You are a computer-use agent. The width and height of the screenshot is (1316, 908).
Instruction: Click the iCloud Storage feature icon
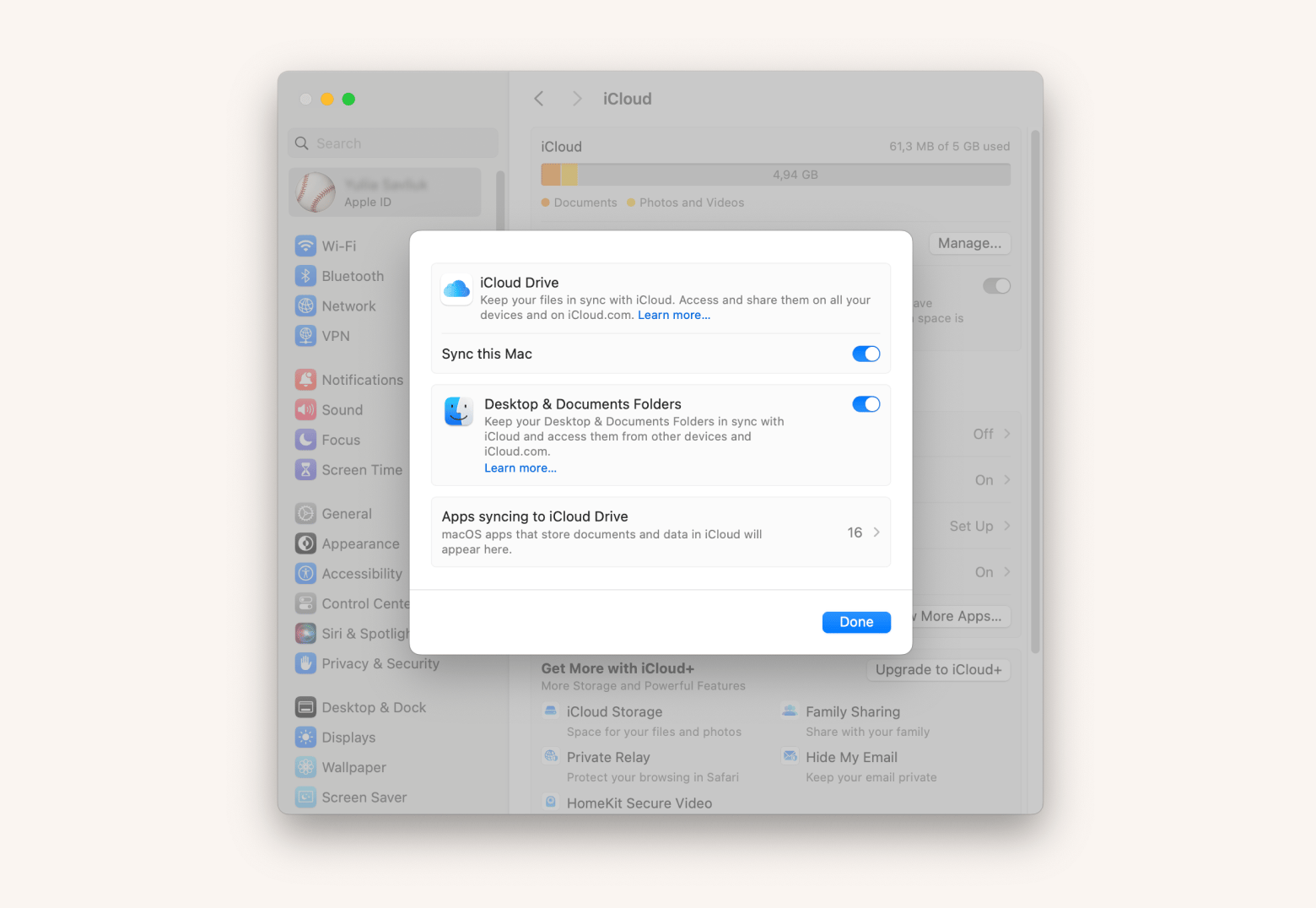(x=551, y=711)
